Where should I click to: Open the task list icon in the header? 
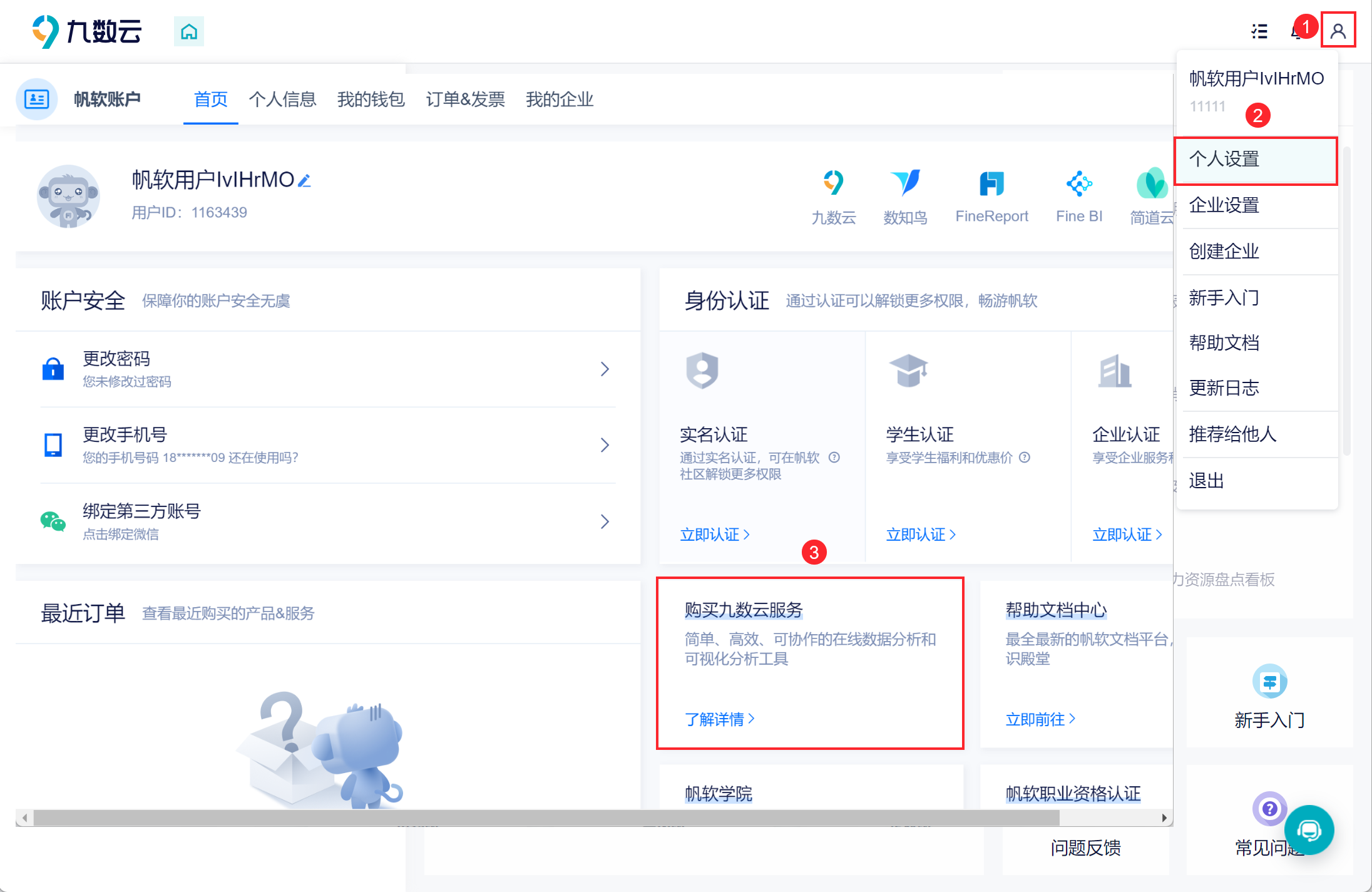click(x=1260, y=31)
